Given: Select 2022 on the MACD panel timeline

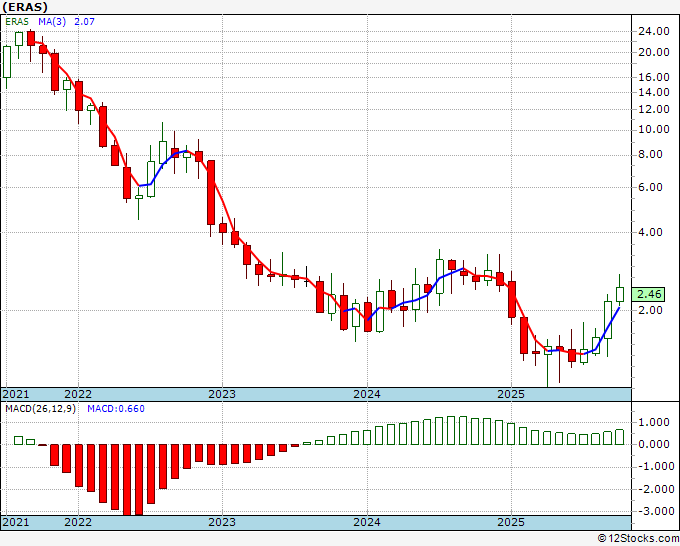Looking at the screenshot, I should [78, 522].
